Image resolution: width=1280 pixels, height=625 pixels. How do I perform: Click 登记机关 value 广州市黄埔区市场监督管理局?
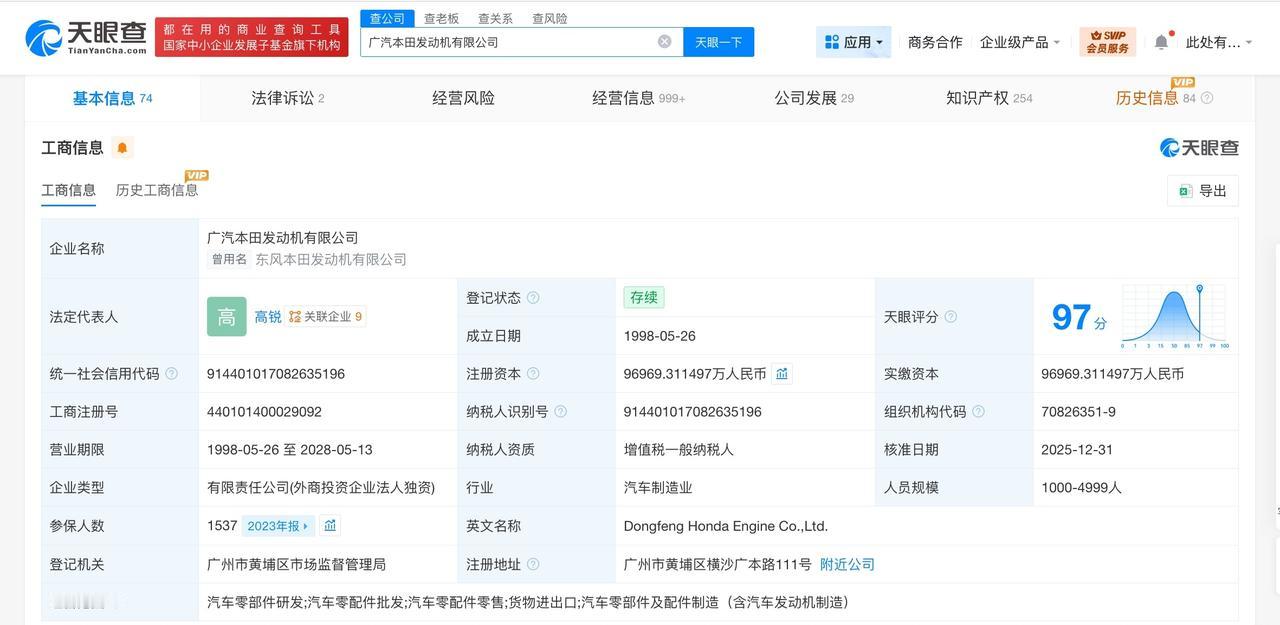click(296, 564)
